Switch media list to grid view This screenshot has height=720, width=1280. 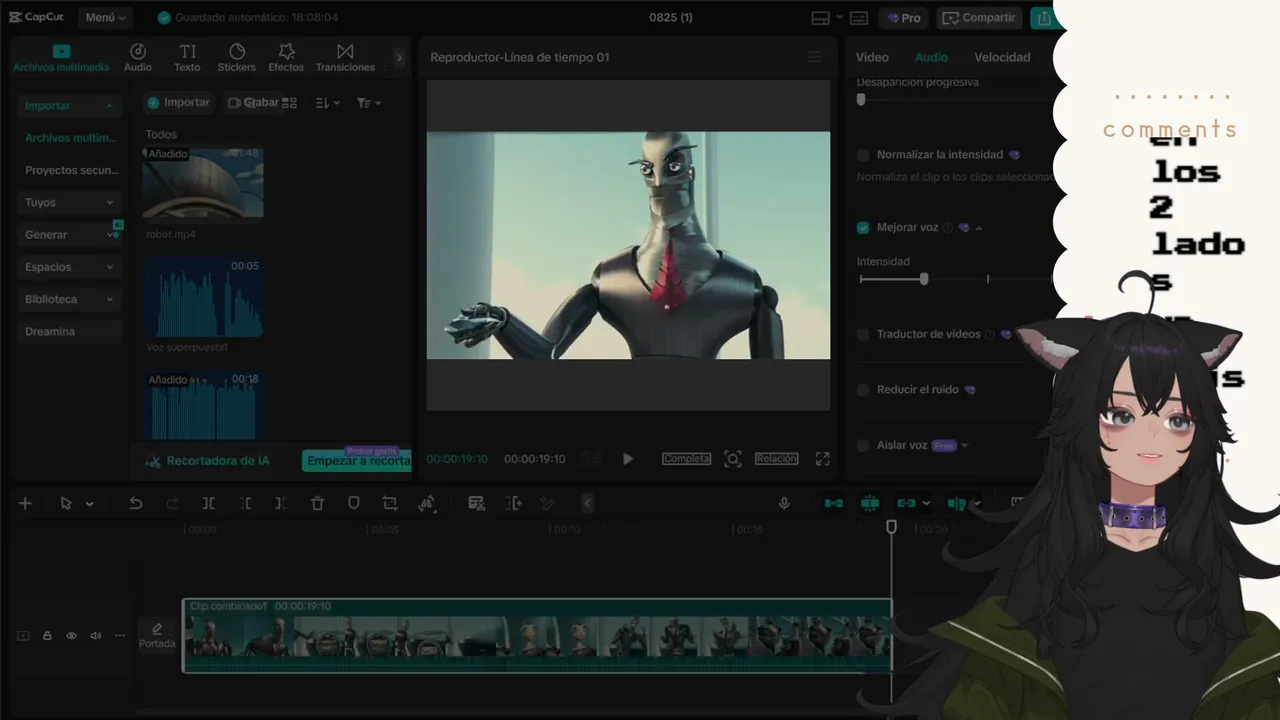pyautogui.click(x=290, y=103)
